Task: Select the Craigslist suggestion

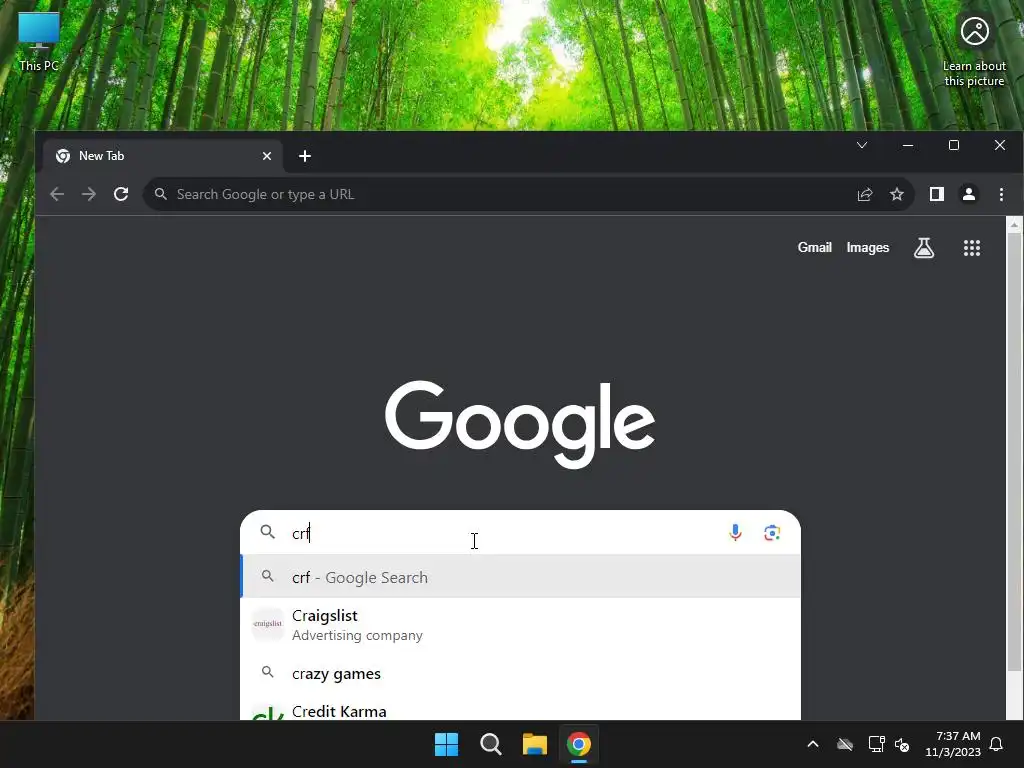Action: click(520, 625)
